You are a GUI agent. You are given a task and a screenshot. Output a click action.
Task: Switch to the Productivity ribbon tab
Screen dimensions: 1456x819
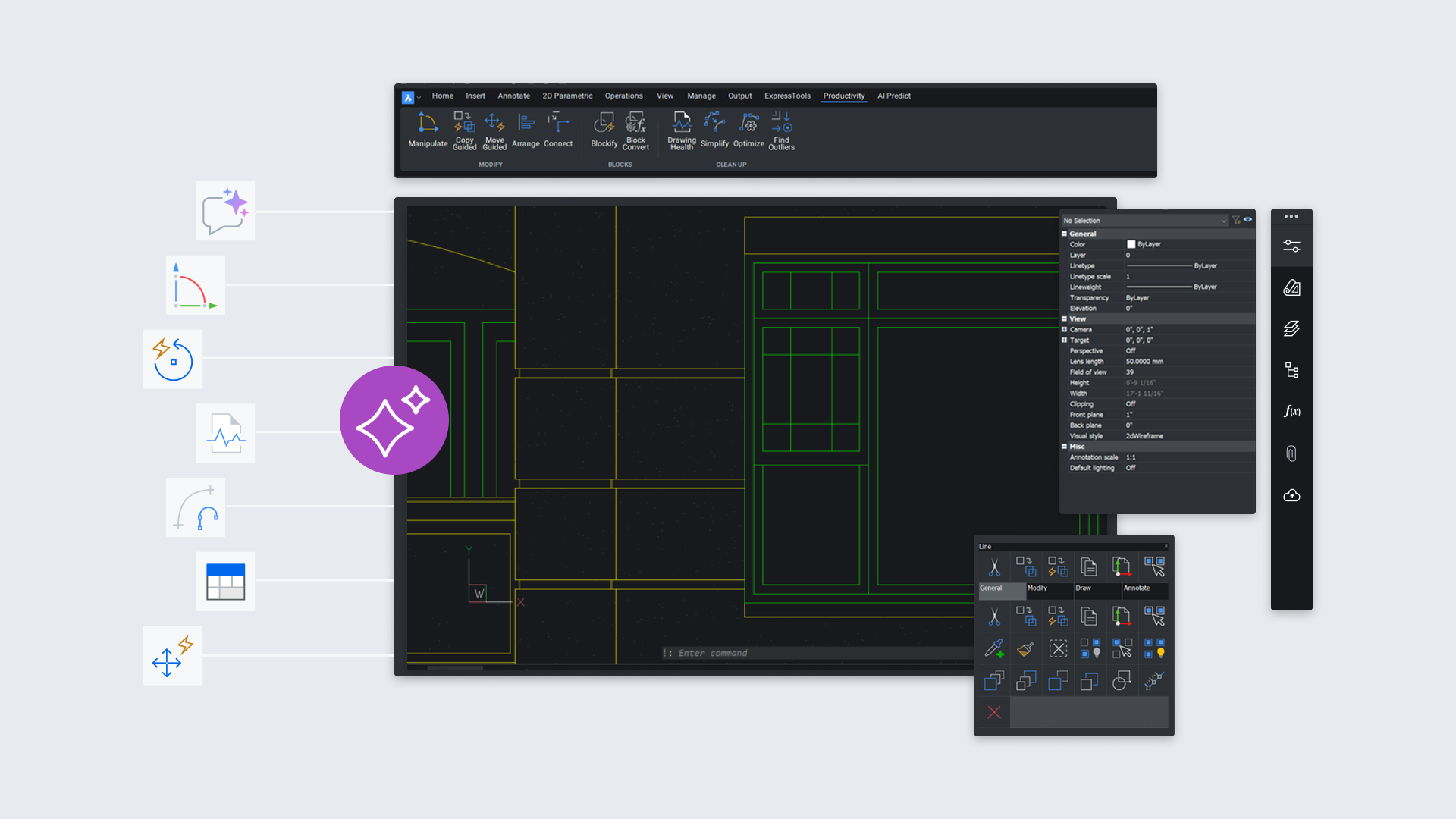click(x=843, y=96)
